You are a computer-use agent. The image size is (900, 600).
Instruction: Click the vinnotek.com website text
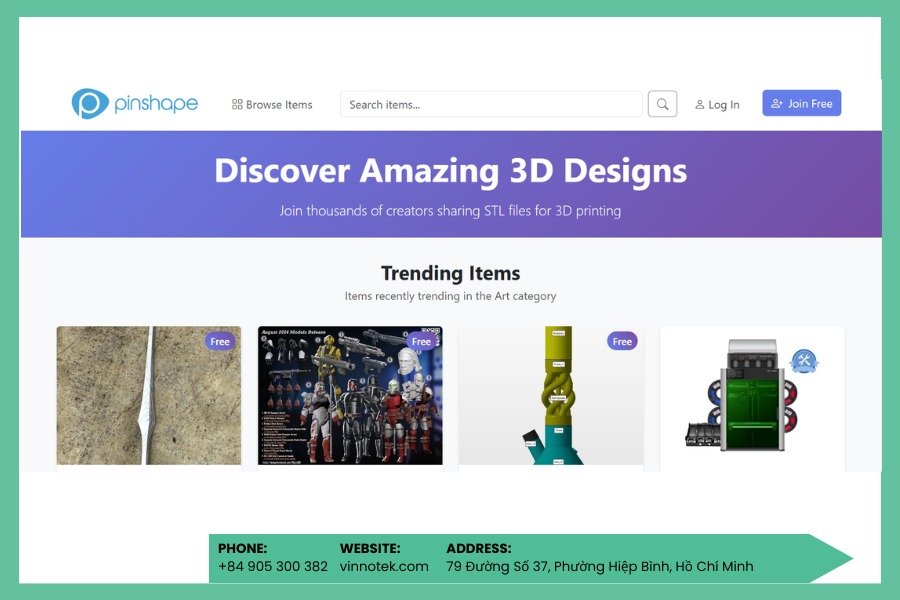(384, 566)
